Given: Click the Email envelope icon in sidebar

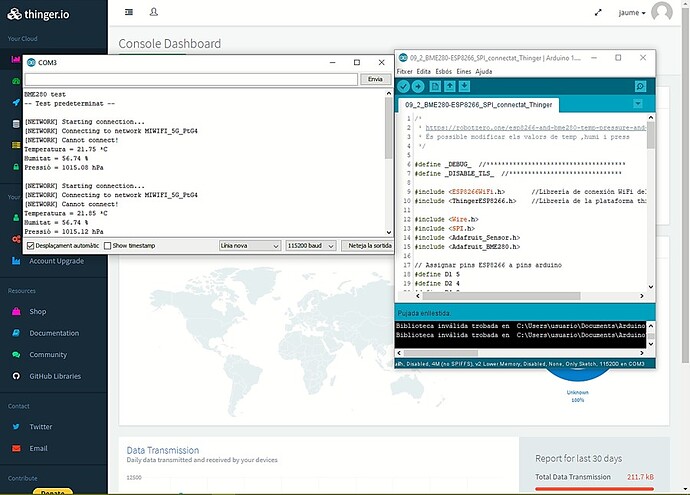Looking at the screenshot, I should (x=16, y=448).
